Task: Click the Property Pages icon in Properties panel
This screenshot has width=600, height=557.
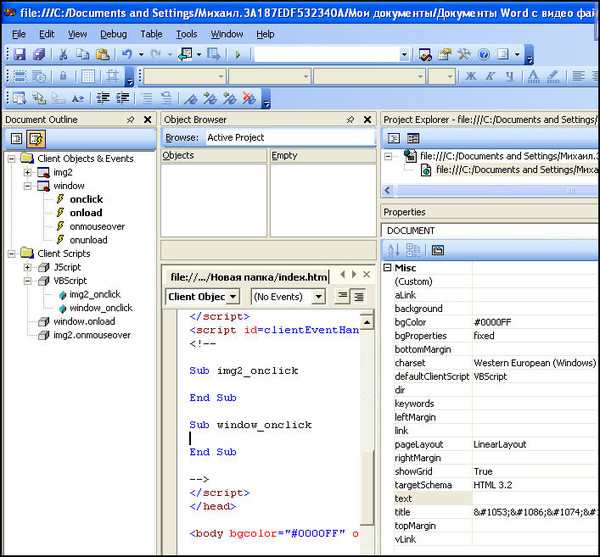Action: [438, 250]
